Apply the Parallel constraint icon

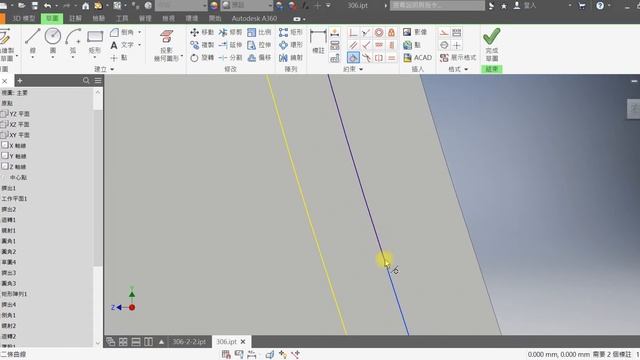point(353,45)
